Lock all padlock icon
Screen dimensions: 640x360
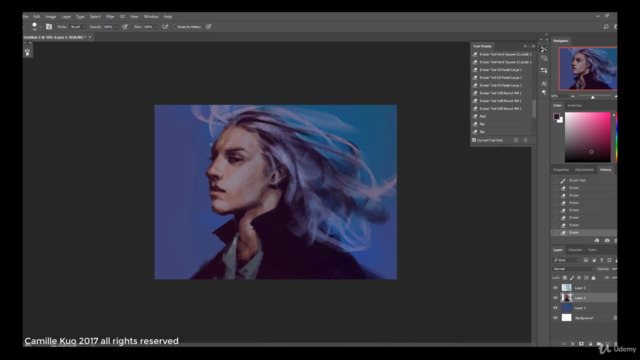[x=593, y=278]
